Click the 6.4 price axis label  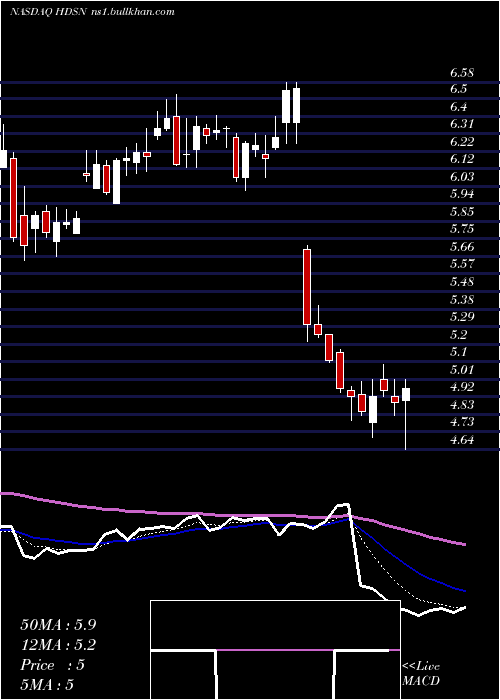click(x=459, y=107)
